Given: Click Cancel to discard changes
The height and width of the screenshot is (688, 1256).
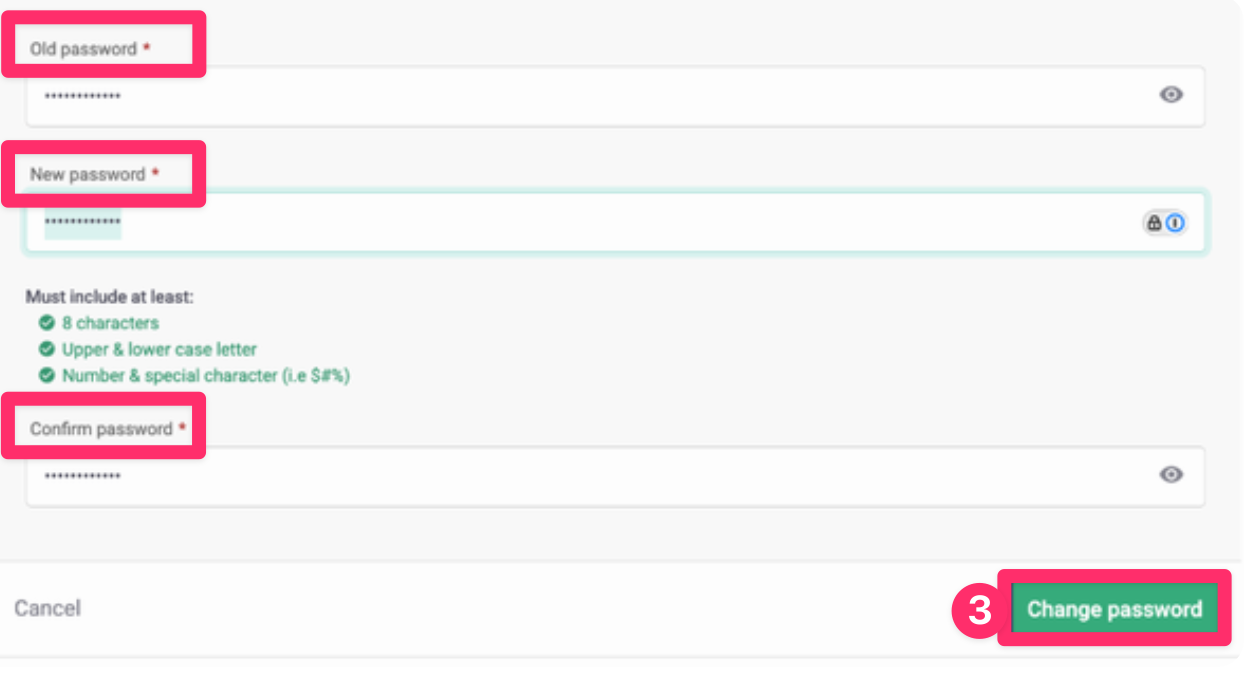Looking at the screenshot, I should (47, 608).
